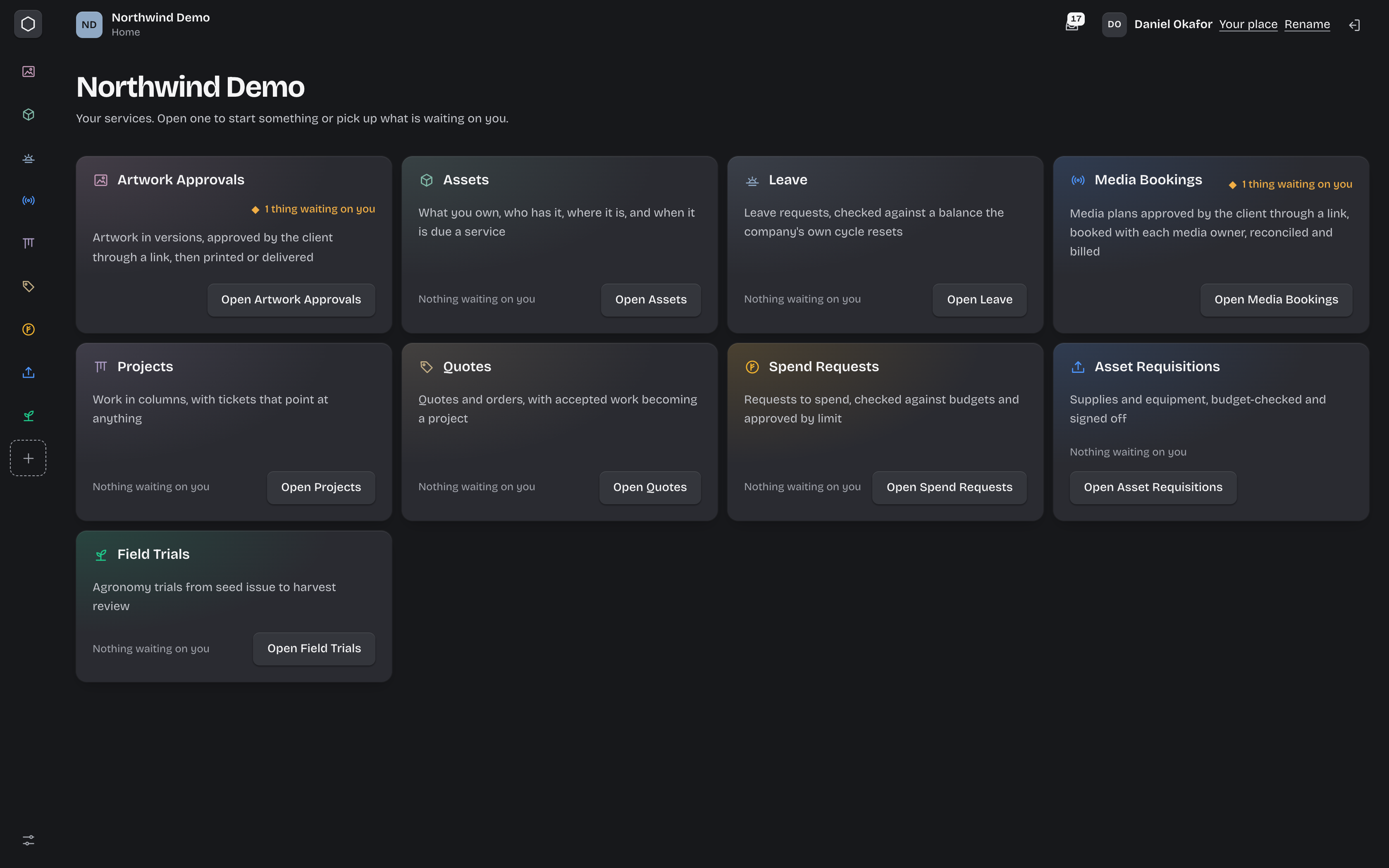Click the Artwork Approvals card title
Screen dimensions: 1389x868
coord(181,180)
